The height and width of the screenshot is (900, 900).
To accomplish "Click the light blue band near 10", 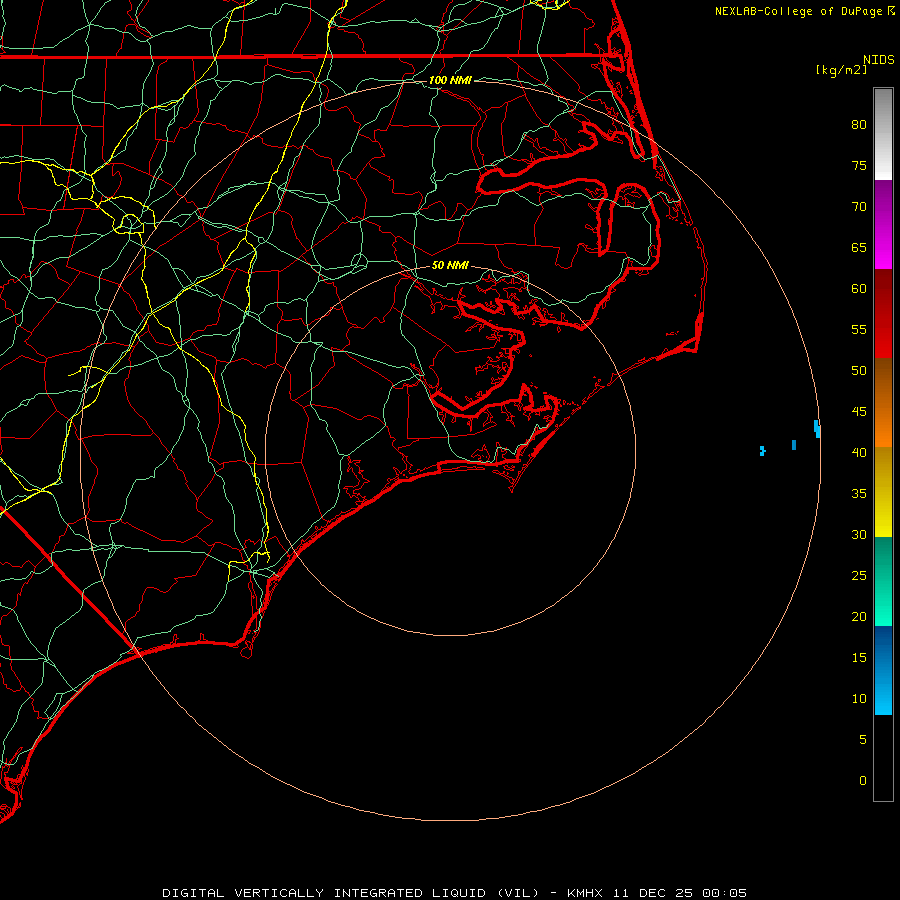I will coord(883,698).
